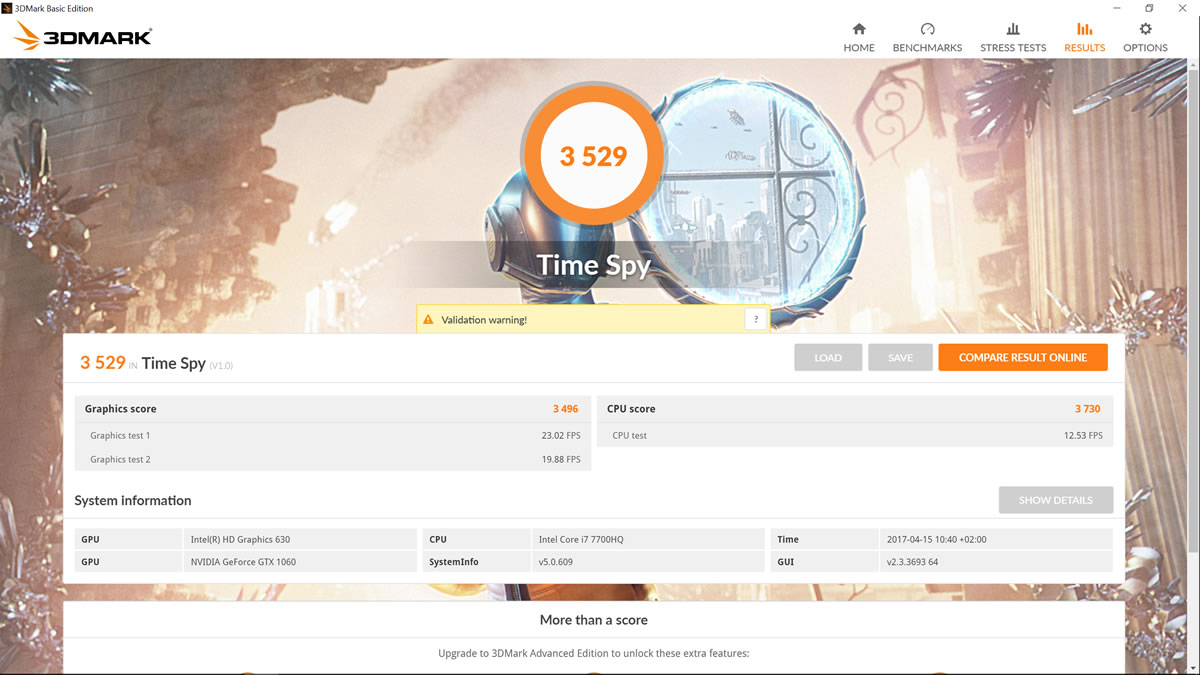Click NVIDIA GeForce GTX 1060 cell
This screenshot has height=675, width=1200.
tap(300, 562)
